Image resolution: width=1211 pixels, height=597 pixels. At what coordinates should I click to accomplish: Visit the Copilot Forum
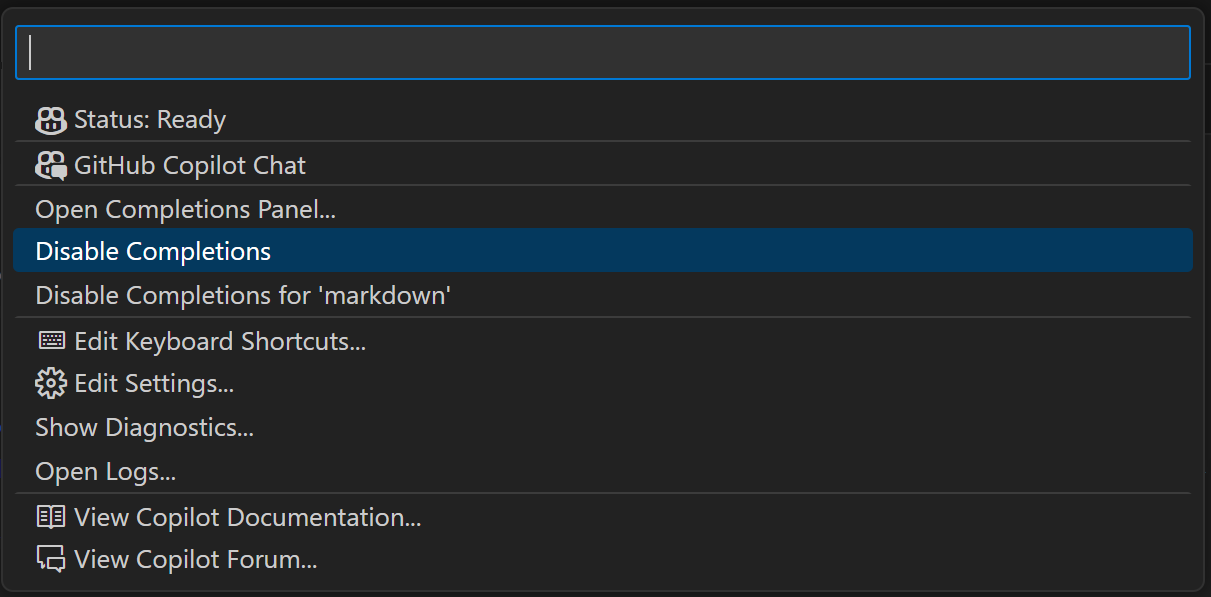194,559
